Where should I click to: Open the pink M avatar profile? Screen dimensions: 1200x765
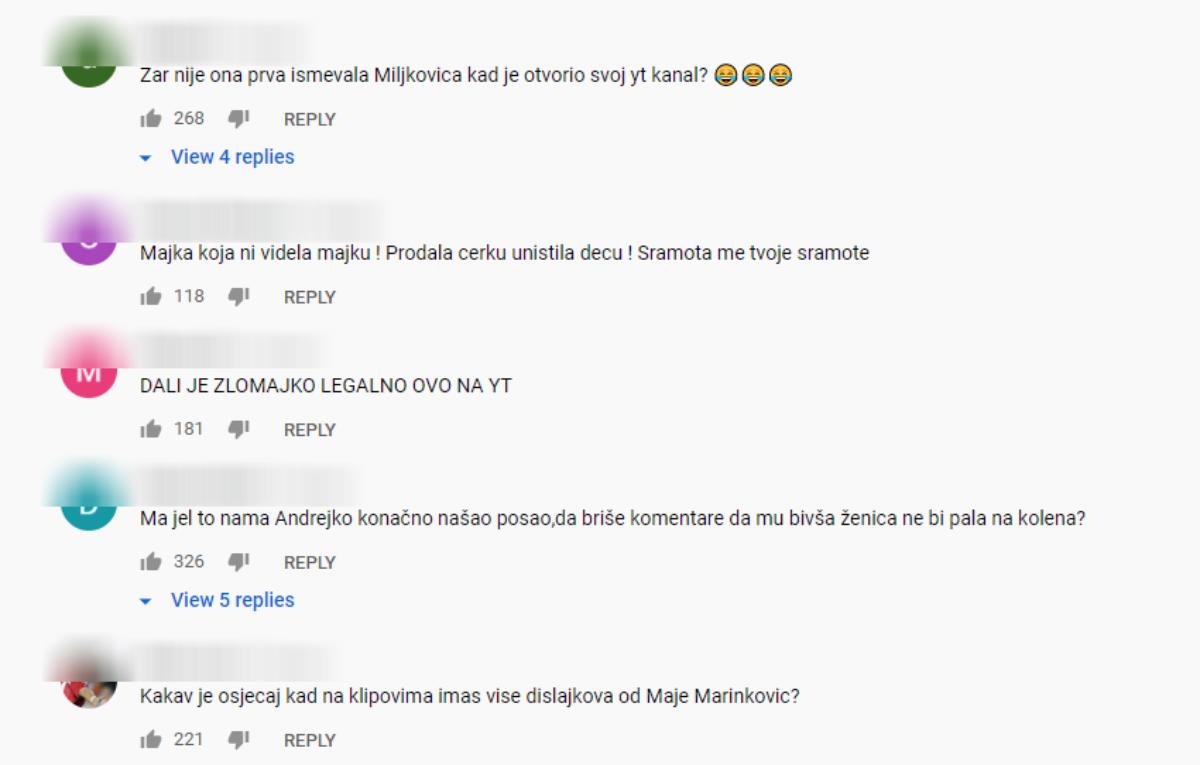[x=89, y=372]
